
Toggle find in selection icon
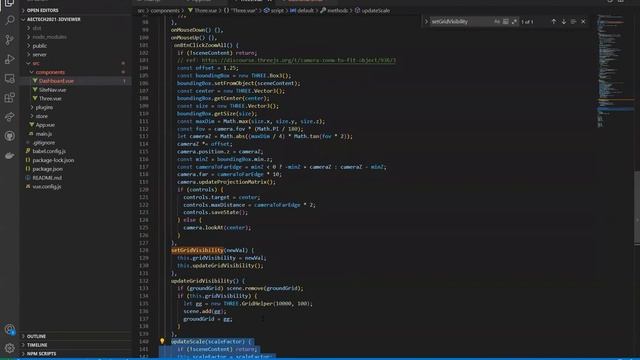573,22
